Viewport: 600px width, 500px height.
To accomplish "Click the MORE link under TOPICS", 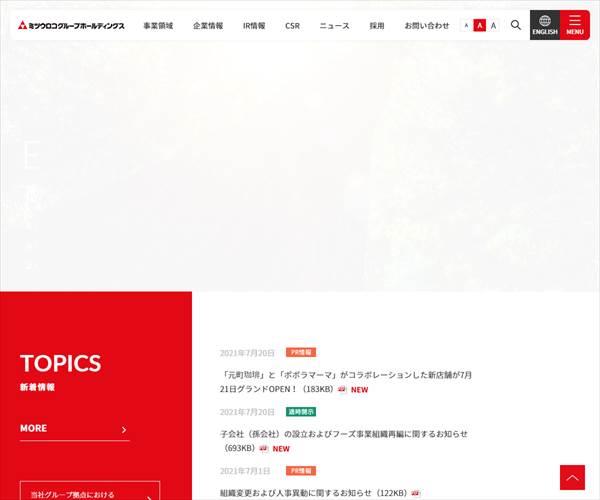I will pos(75,429).
